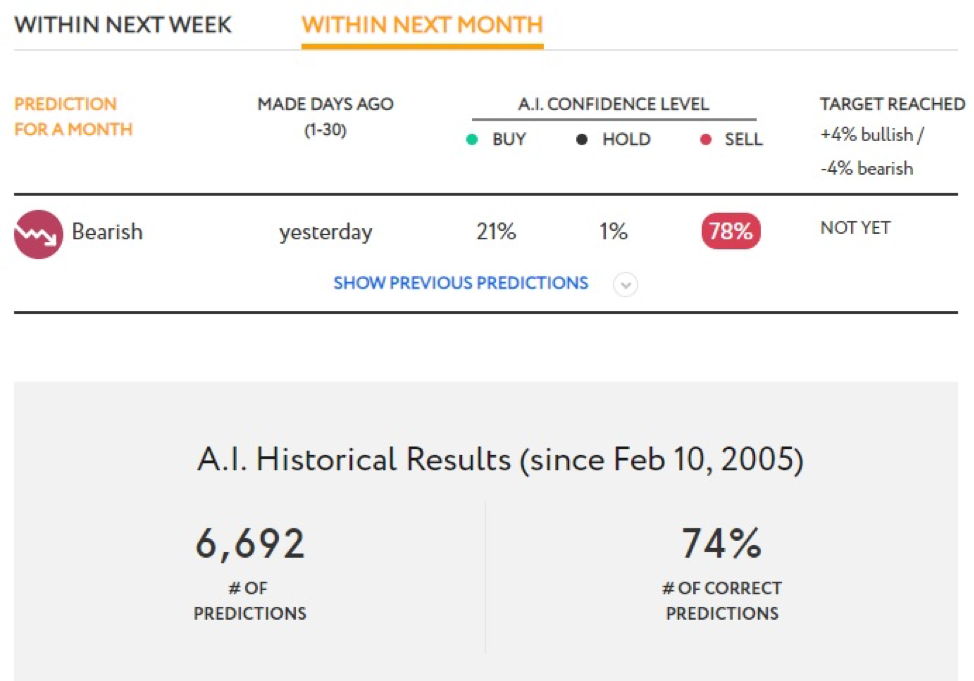This screenshot has width=974, height=681.
Task: Click the yesterday prediction date
Action: click(325, 232)
